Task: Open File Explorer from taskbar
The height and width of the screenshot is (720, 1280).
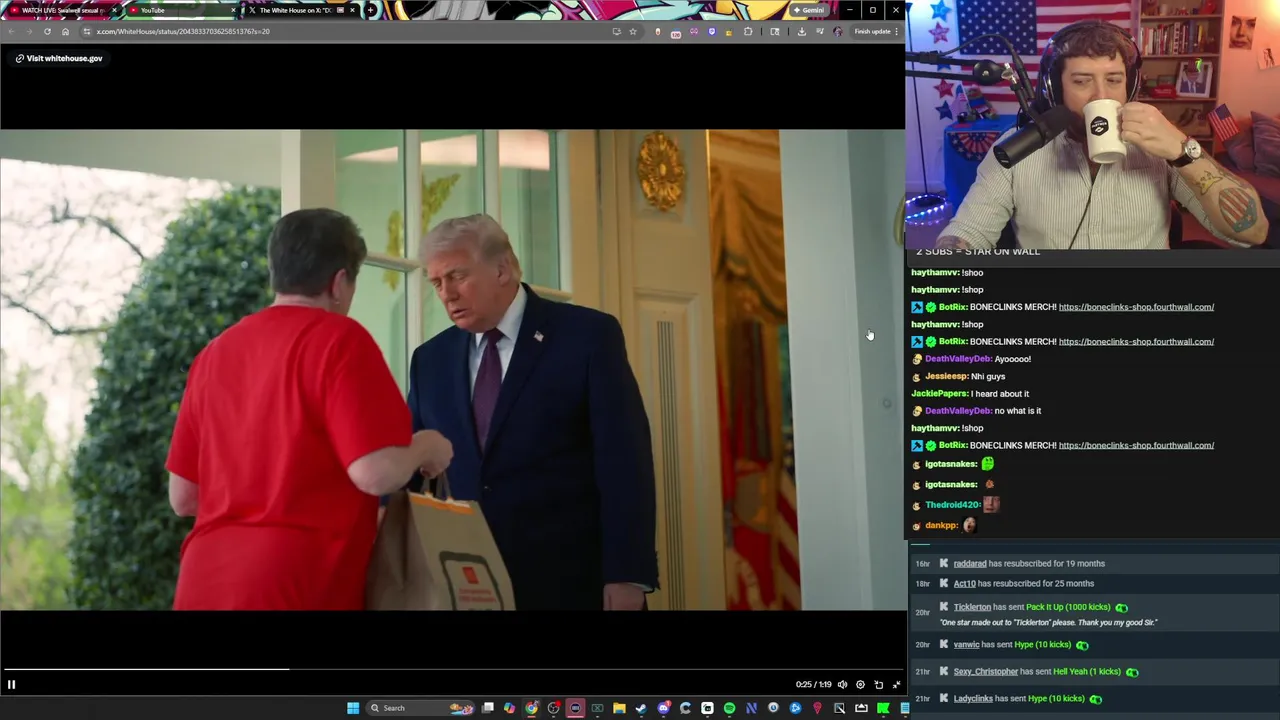Action: tap(619, 708)
